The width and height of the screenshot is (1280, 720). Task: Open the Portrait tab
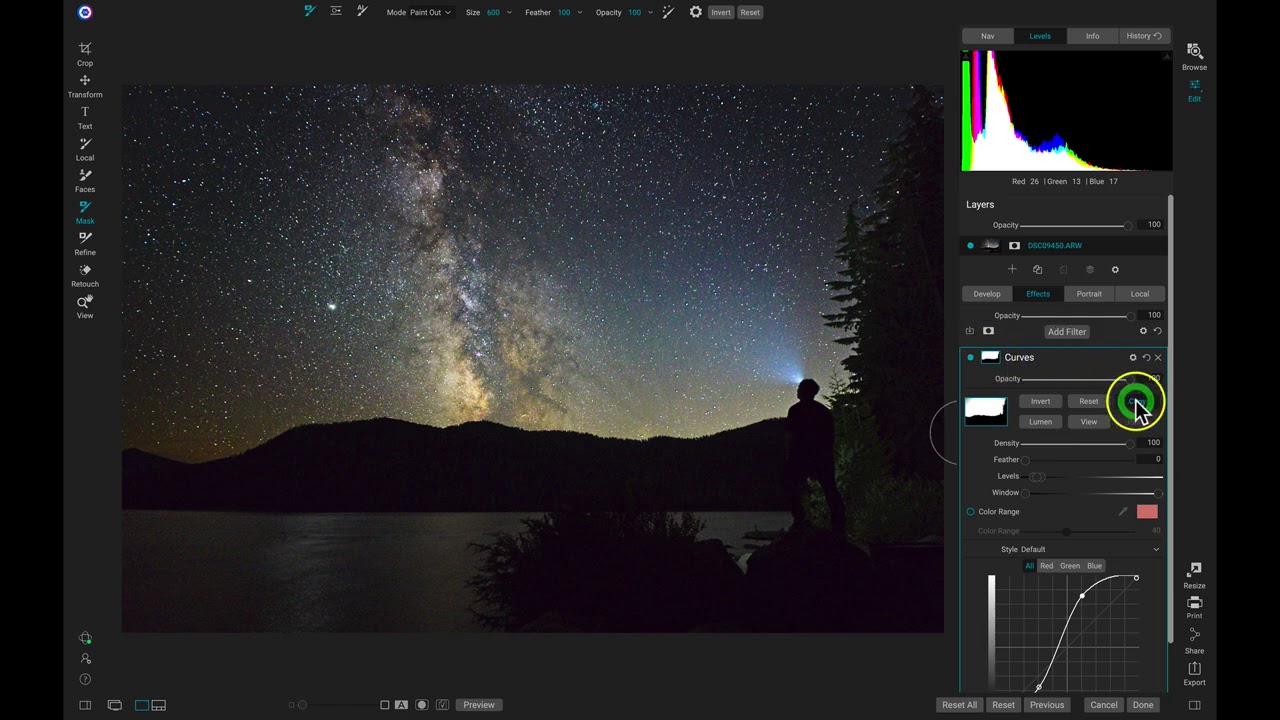tap(1089, 294)
